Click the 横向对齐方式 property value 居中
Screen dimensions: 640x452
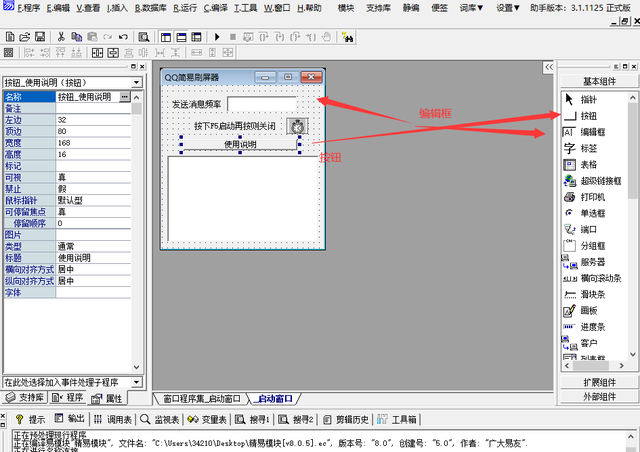93,269
